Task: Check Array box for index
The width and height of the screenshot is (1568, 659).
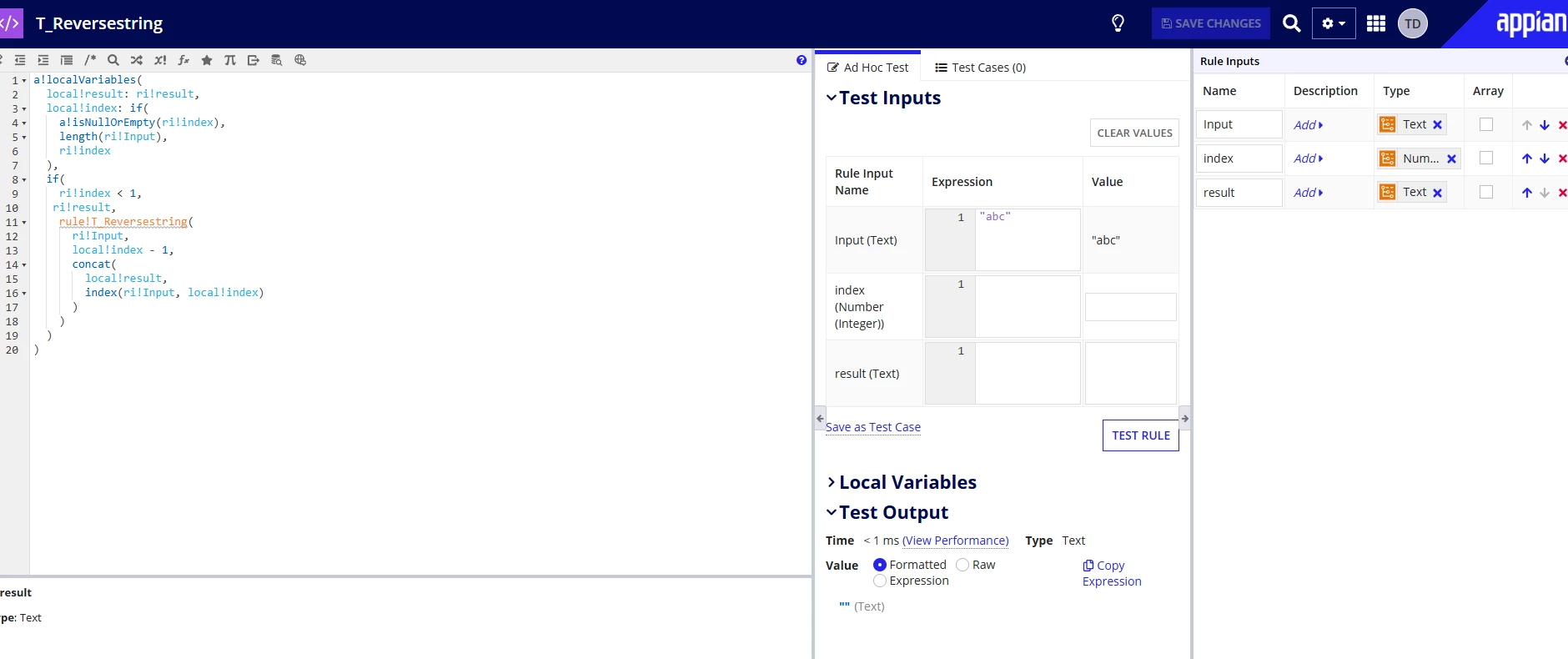Action: (x=1486, y=158)
